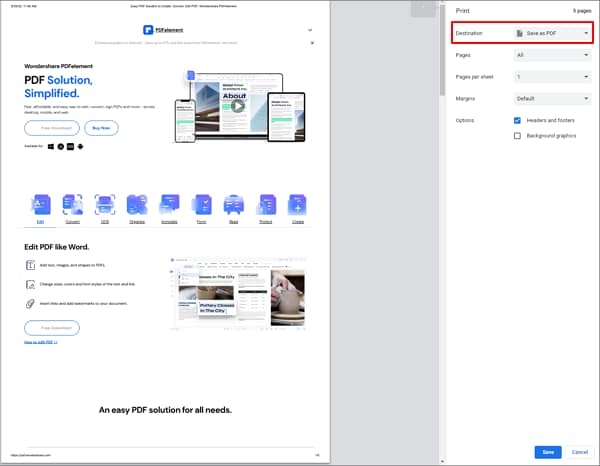Select the Form feature icon
The image size is (600, 466).
[x=202, y=205]
